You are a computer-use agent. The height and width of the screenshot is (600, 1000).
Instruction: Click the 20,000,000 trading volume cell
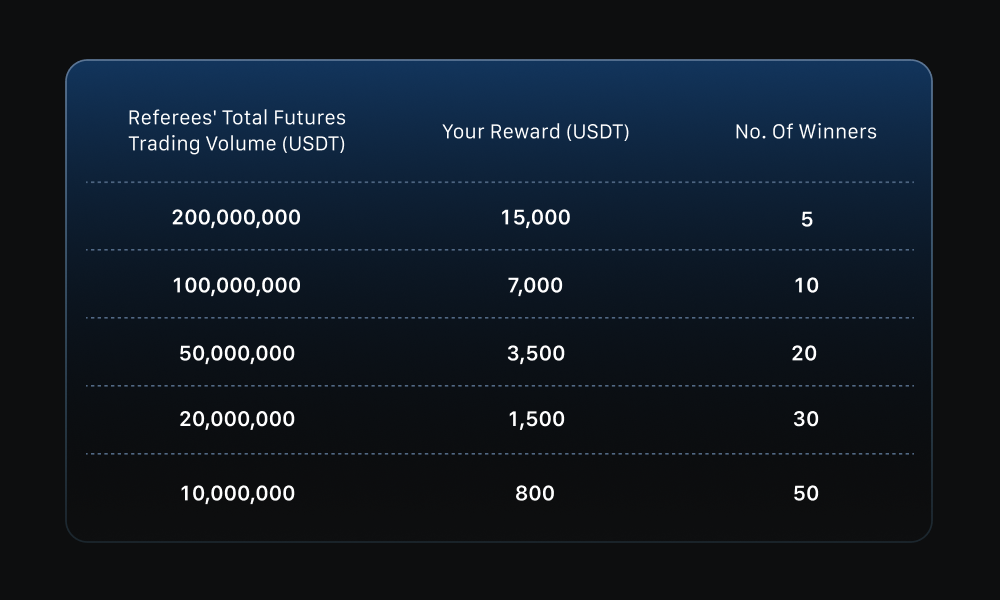[x=237, y=419]
